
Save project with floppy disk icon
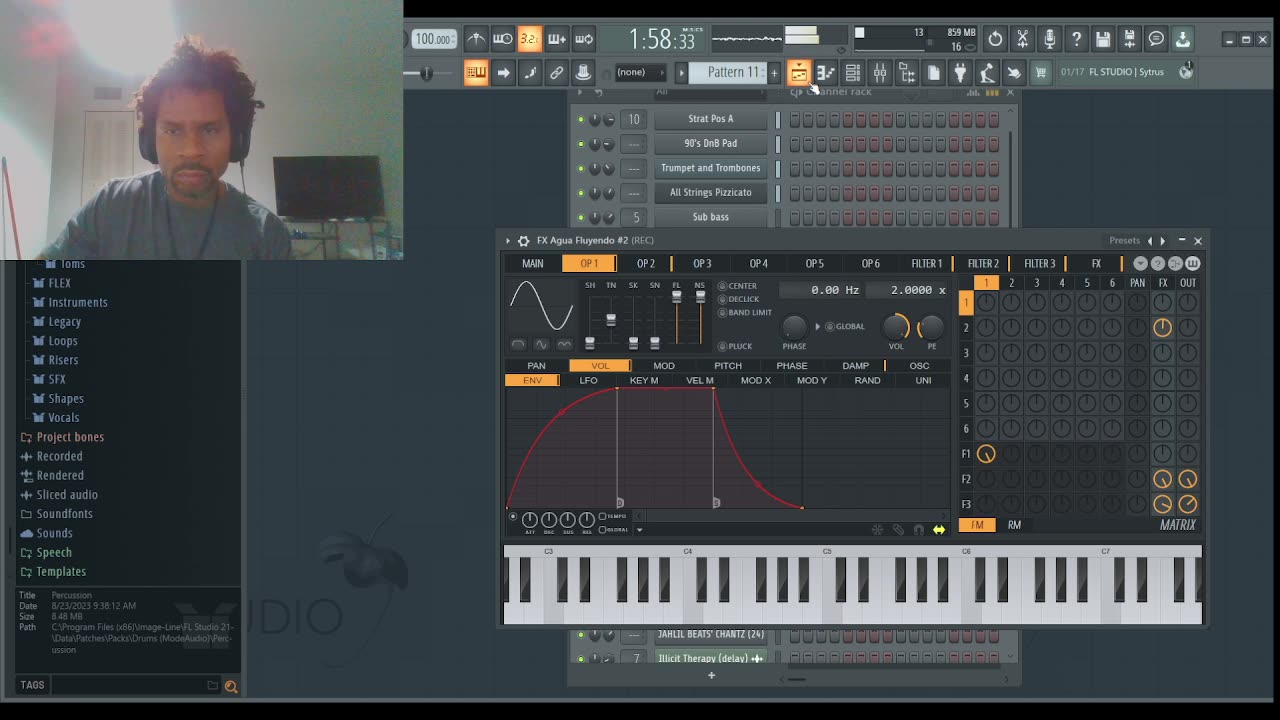[x=1103, y=39]
